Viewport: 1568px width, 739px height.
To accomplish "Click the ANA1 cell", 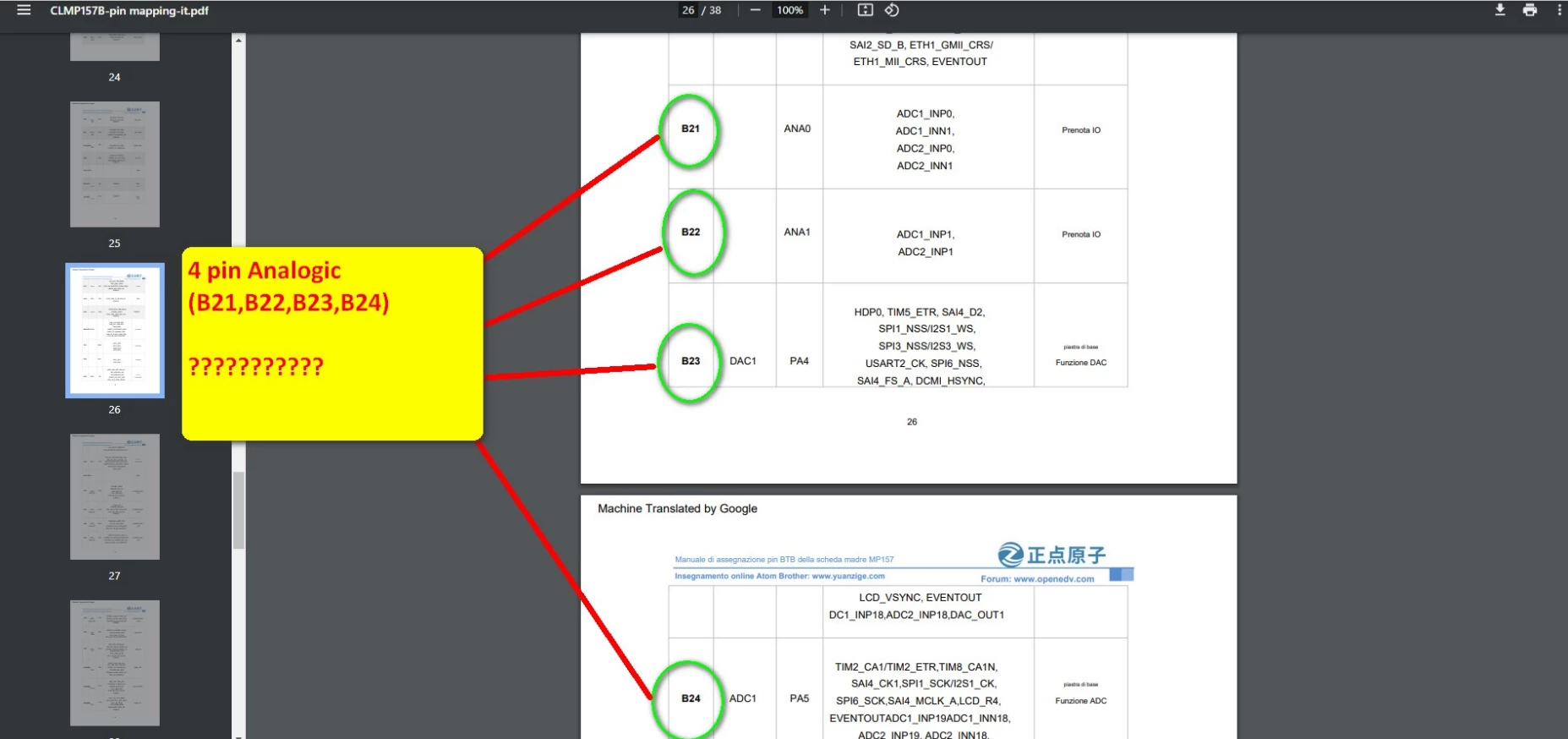I will pos(797,232).
